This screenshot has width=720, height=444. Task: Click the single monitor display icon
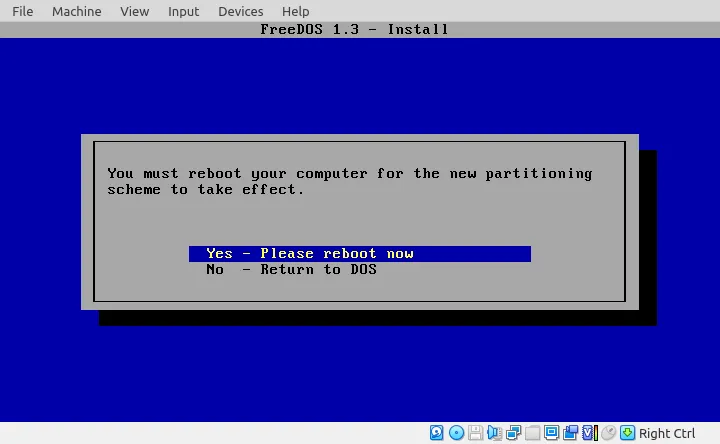tap(552, 433)
